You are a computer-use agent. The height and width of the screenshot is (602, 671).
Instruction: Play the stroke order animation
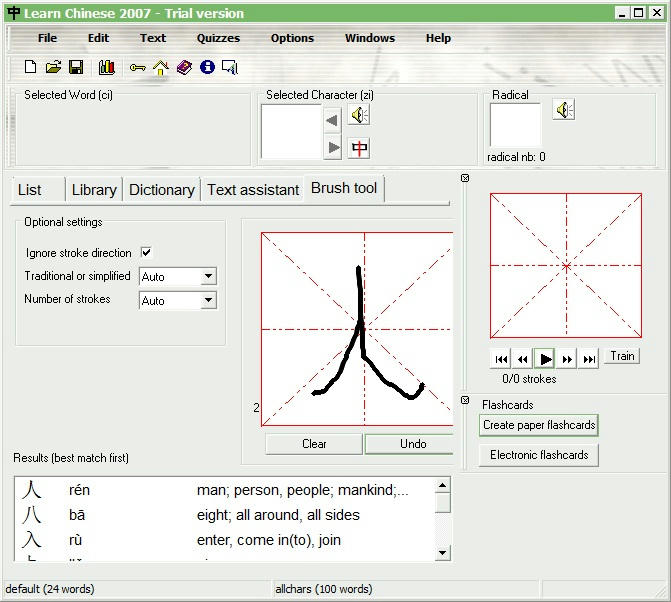click(545, 359)
